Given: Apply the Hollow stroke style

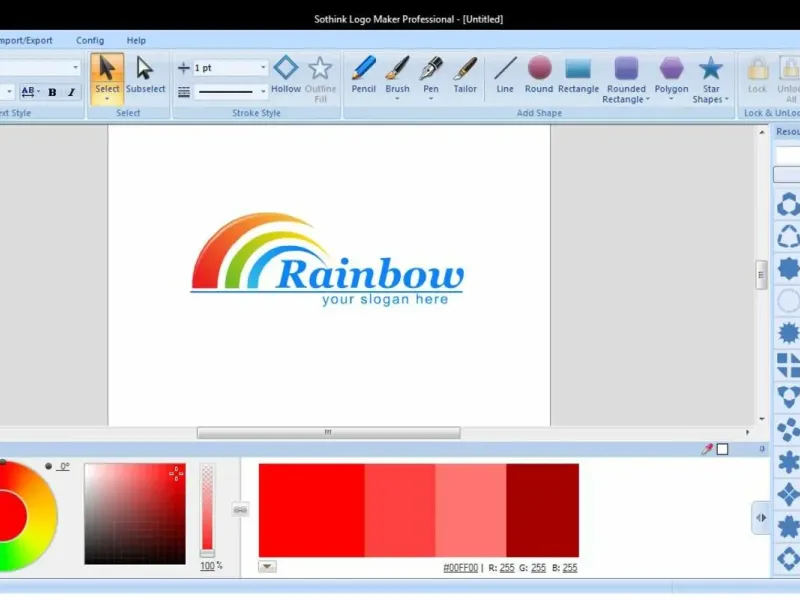Looking at the screenshot, I should point(286,74).
